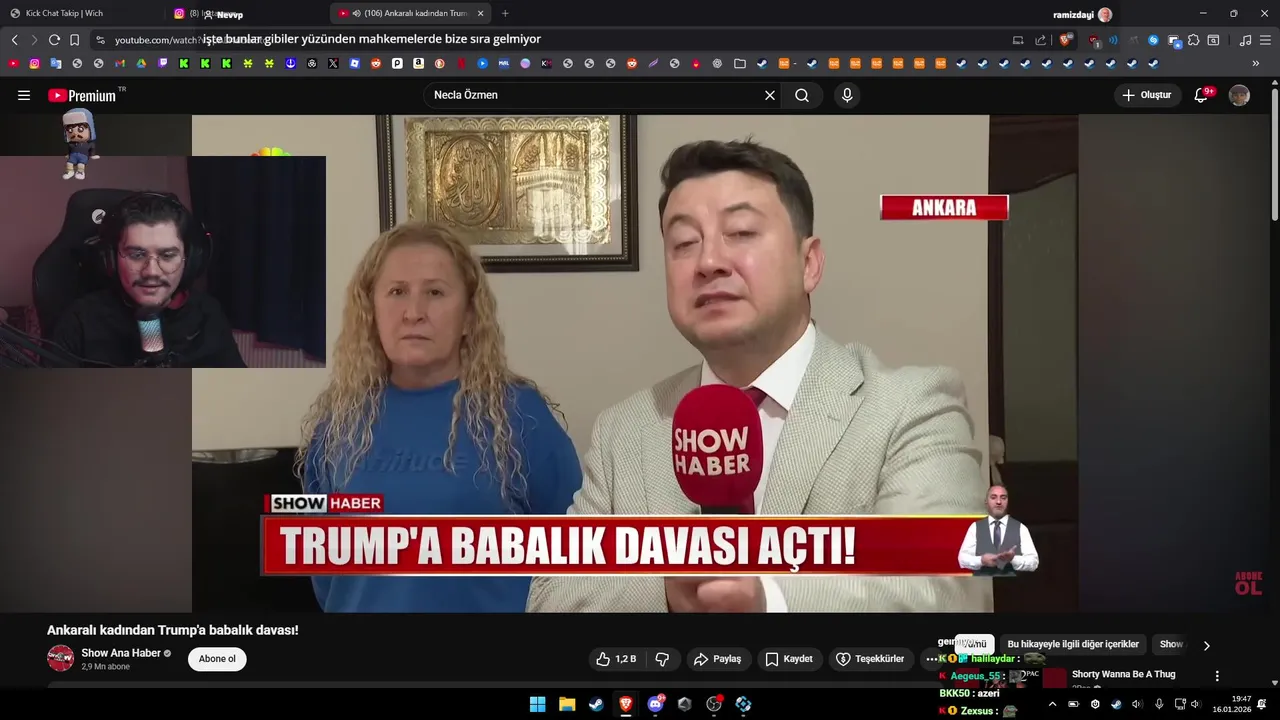Switch to the Instagram browser tab

245,13
